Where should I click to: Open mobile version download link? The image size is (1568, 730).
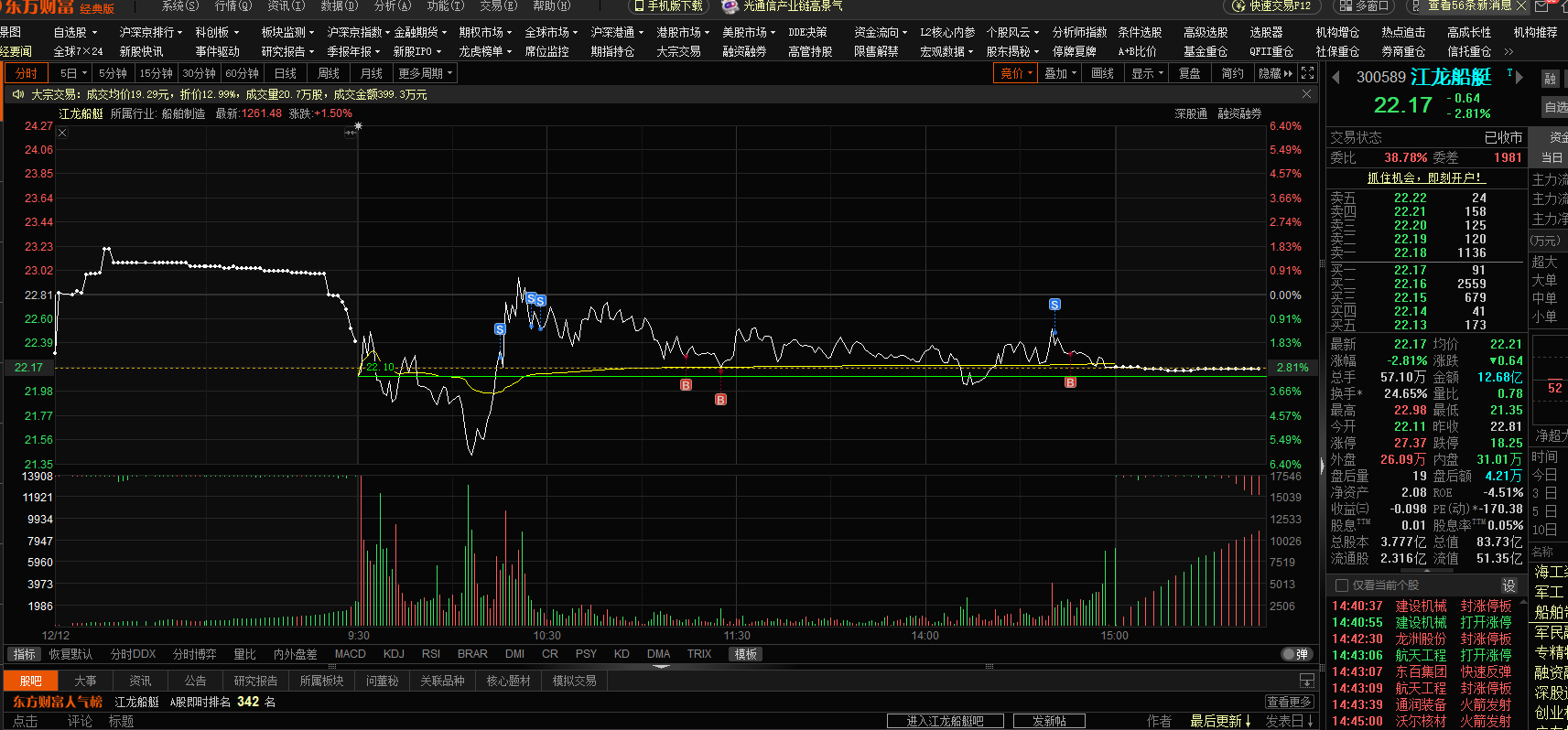pyautogui.click(x=669, y=6)
